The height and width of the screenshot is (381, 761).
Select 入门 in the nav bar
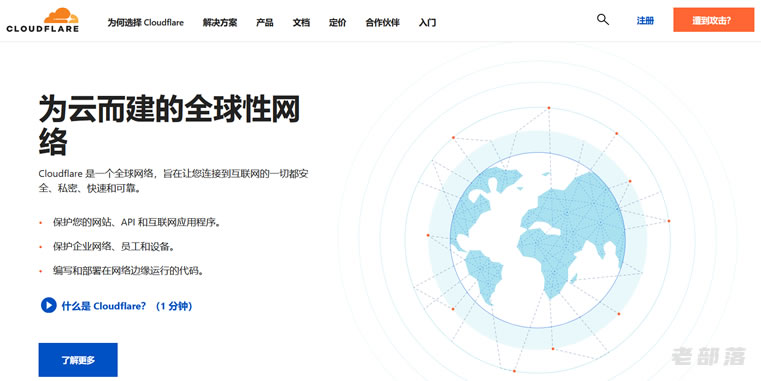(427, 22)
